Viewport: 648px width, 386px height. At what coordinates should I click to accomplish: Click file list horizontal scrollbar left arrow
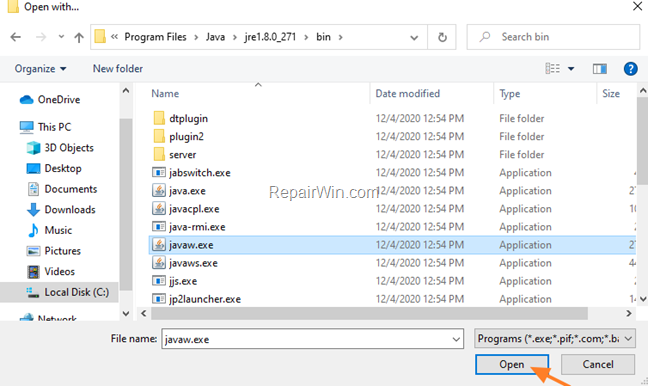(143, 313)
